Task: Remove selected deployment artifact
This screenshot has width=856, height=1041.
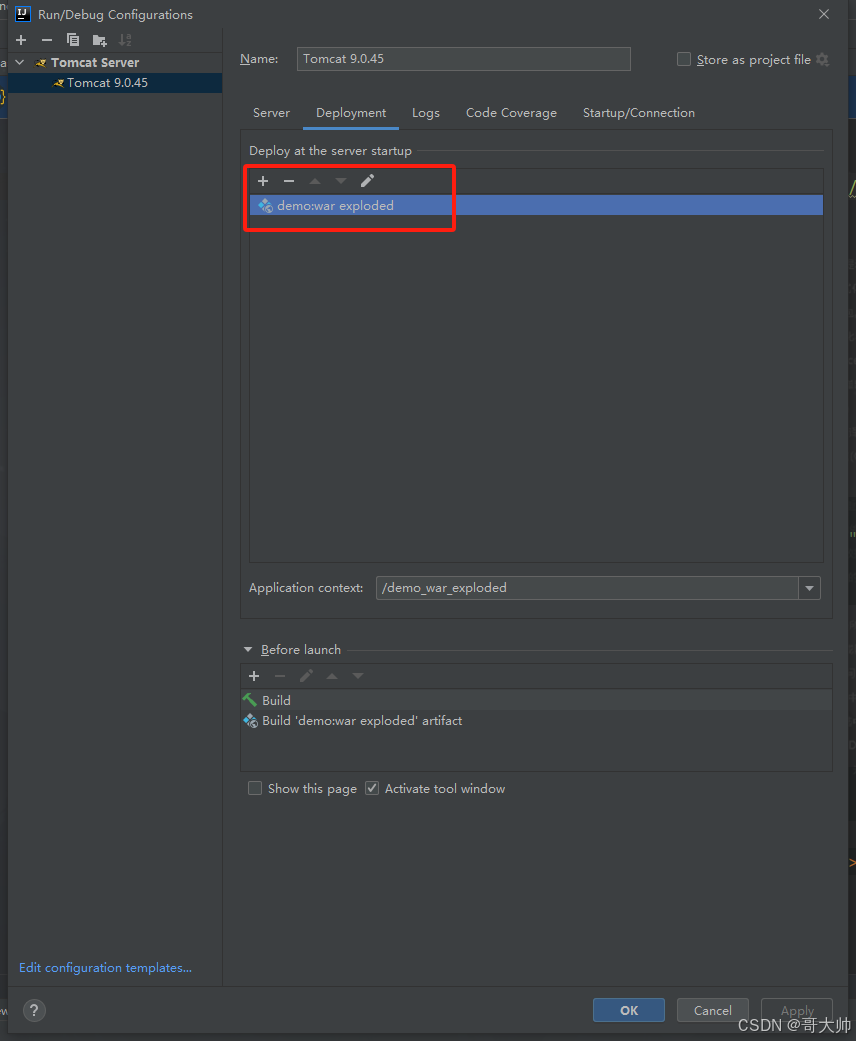Action: click(289, 181)
